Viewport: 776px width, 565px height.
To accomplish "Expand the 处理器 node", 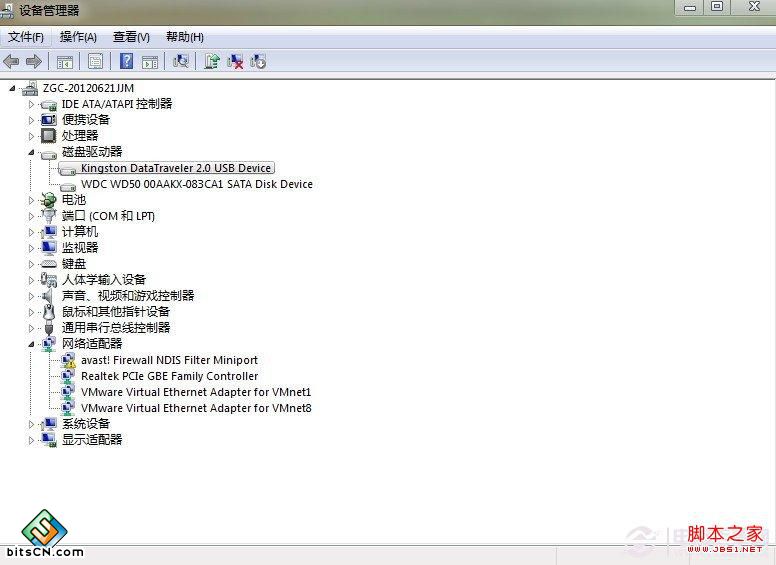I will coord(31,136).
